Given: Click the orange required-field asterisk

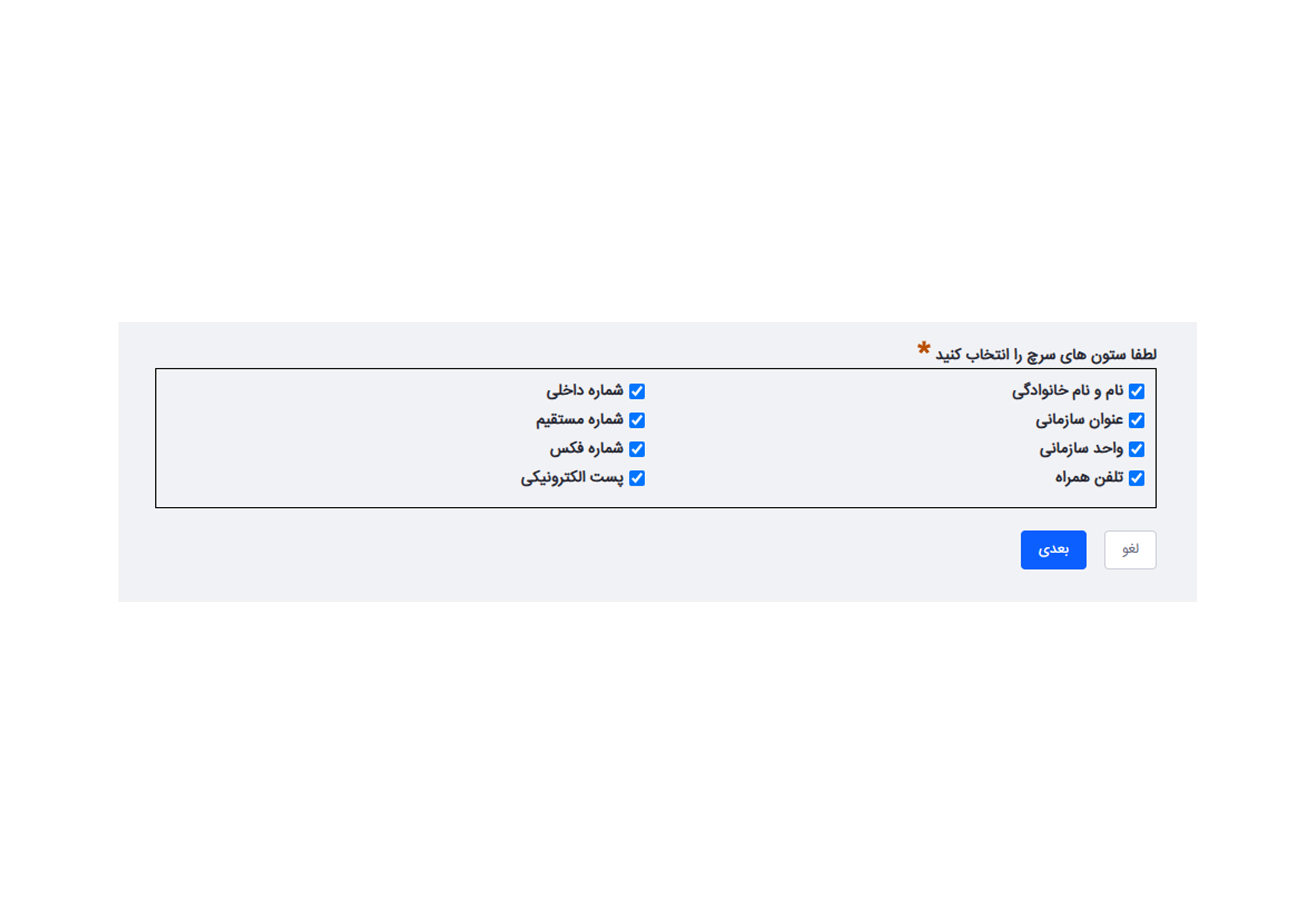Looking at the screenshot, I should [923, 348].
